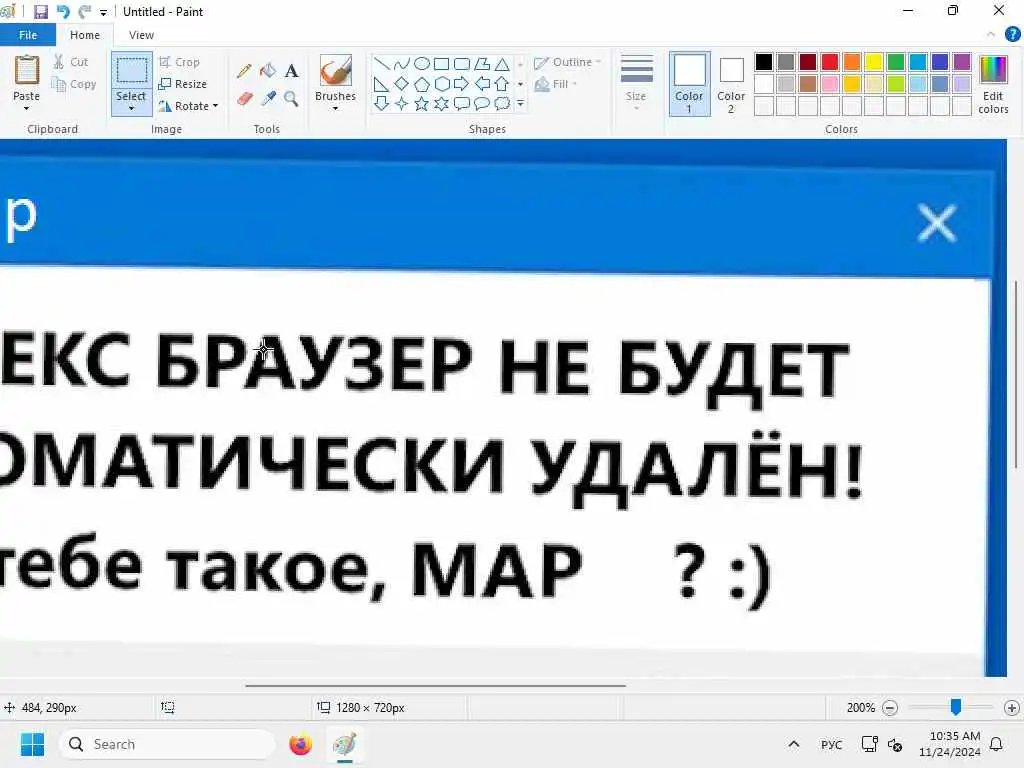
Task: Click the Save icon in title bar
Action: (40, 12)
